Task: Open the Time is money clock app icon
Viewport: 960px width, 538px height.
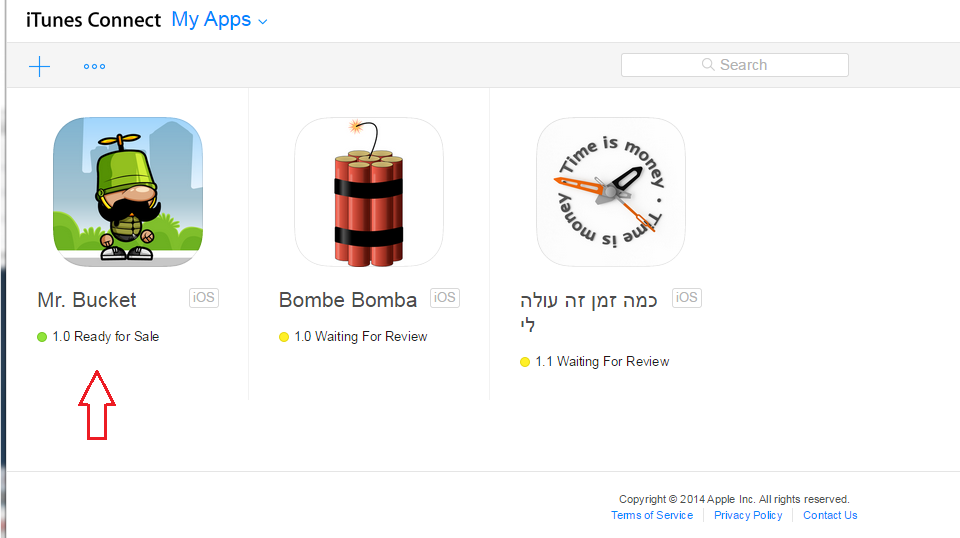Action: (611, 192)
